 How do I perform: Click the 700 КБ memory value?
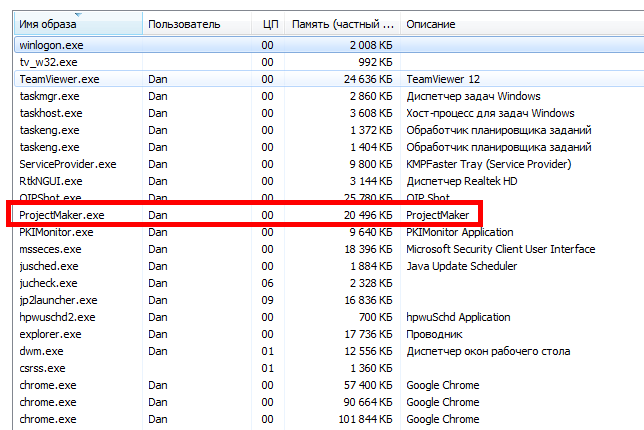(x=375, y=317)
